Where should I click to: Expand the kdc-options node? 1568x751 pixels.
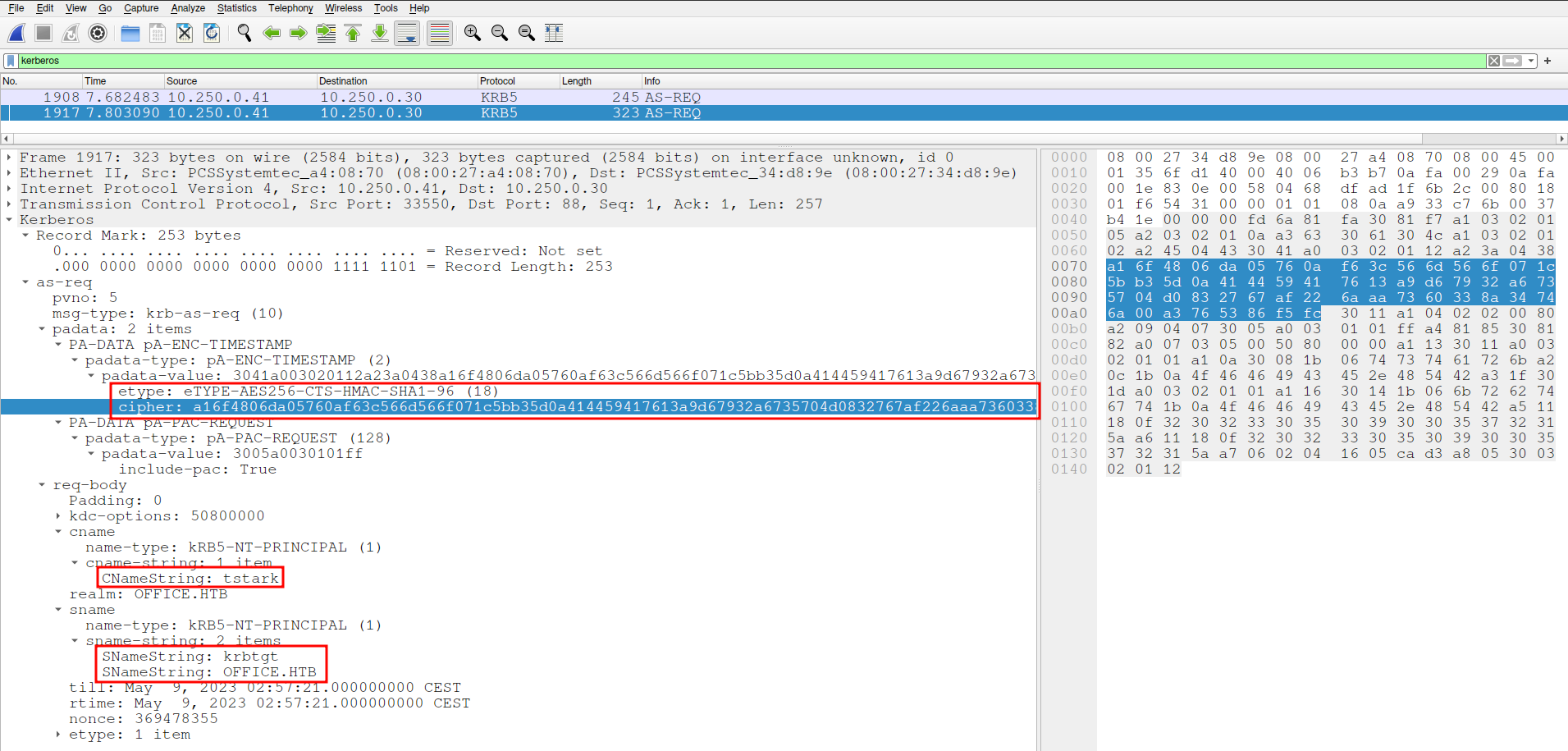tap(58, 516)
